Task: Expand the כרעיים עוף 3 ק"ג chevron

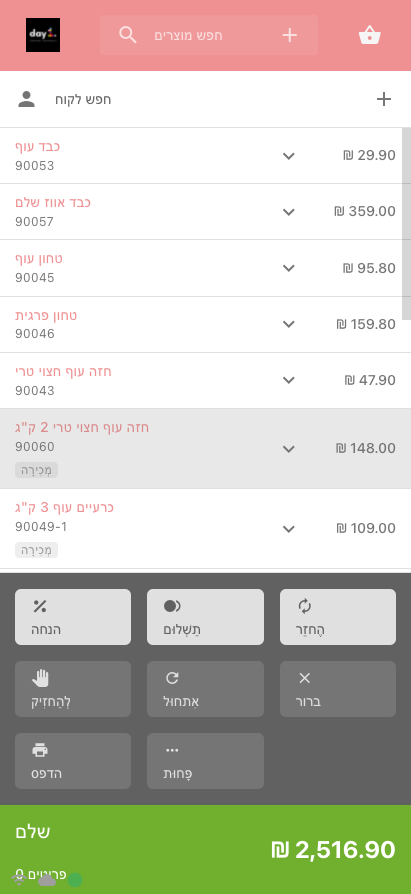Action: coord(289,529)
